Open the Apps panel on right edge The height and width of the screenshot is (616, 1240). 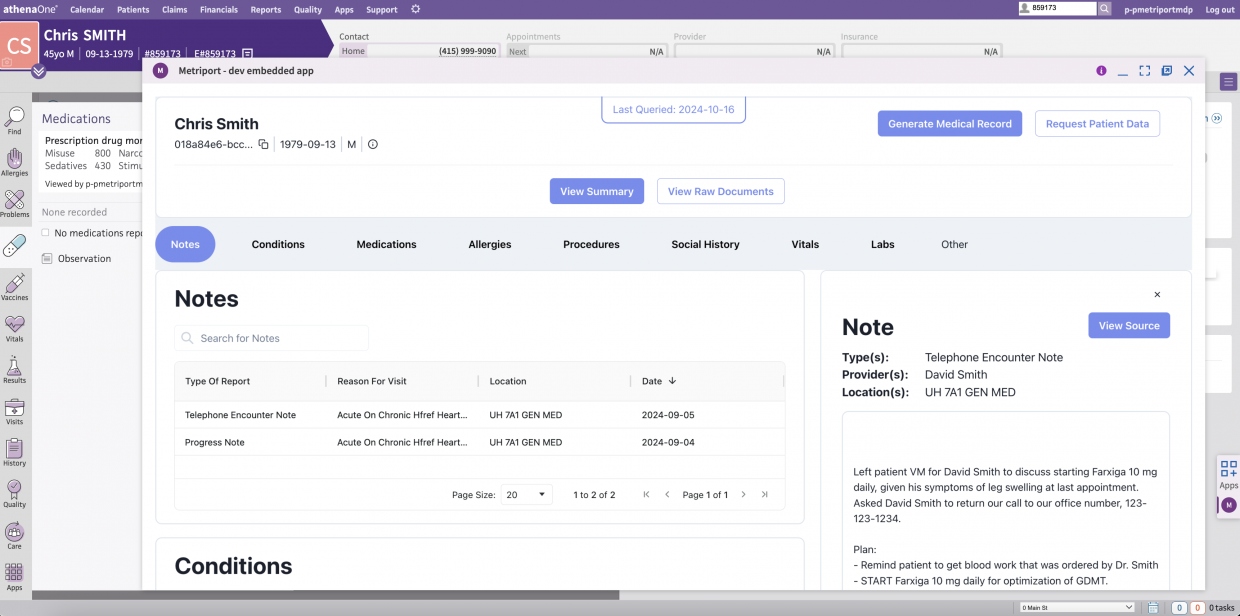pyautogui.click(x=1228, y=474)
